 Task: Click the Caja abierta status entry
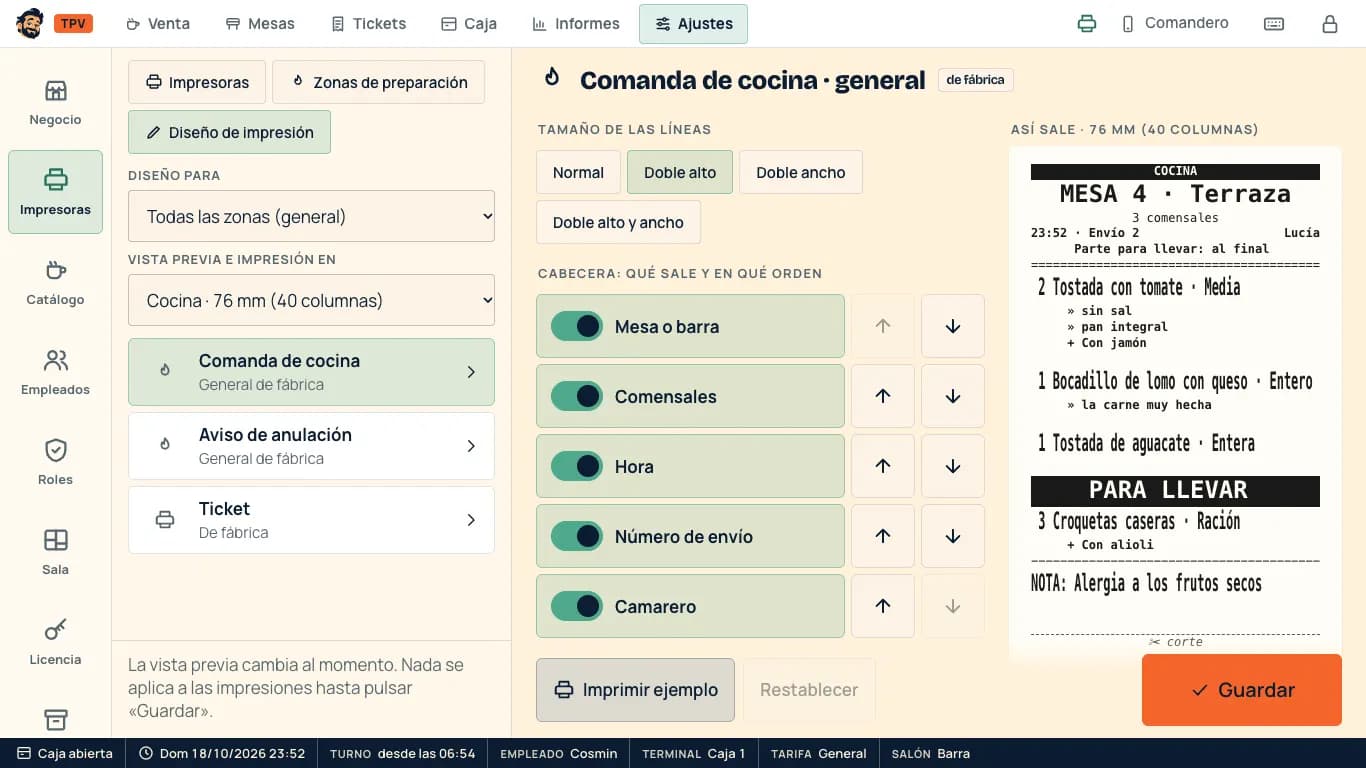pyautogui.click(x=64, y=753)
